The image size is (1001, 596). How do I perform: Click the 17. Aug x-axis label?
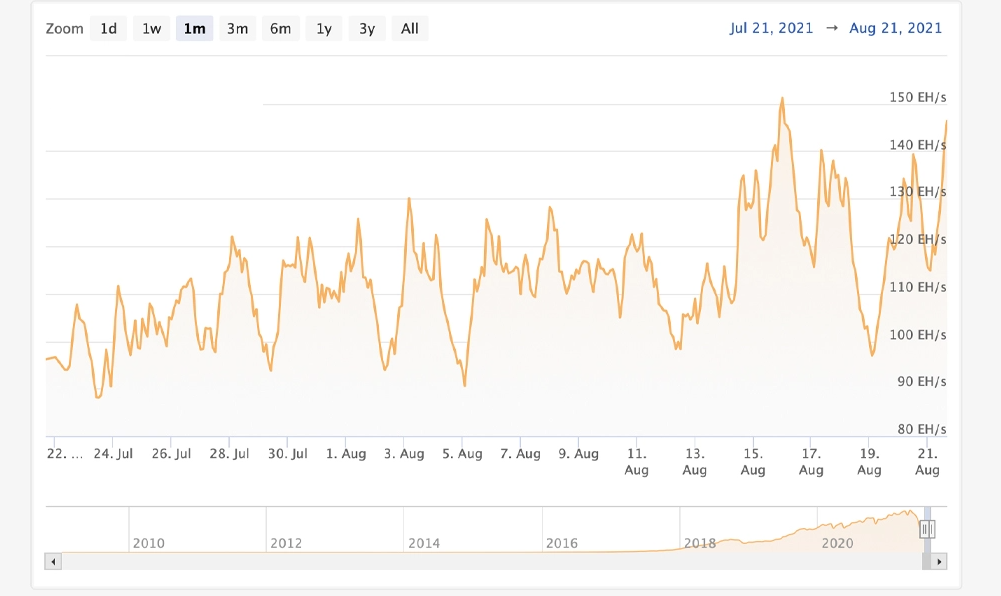[811, 462]
